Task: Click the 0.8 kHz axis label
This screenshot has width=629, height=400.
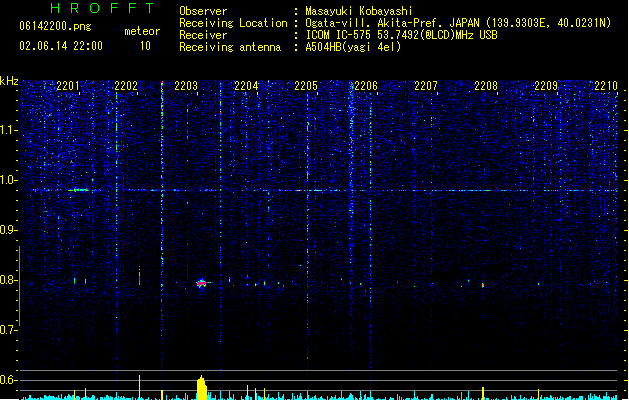Action: [8, 280]
